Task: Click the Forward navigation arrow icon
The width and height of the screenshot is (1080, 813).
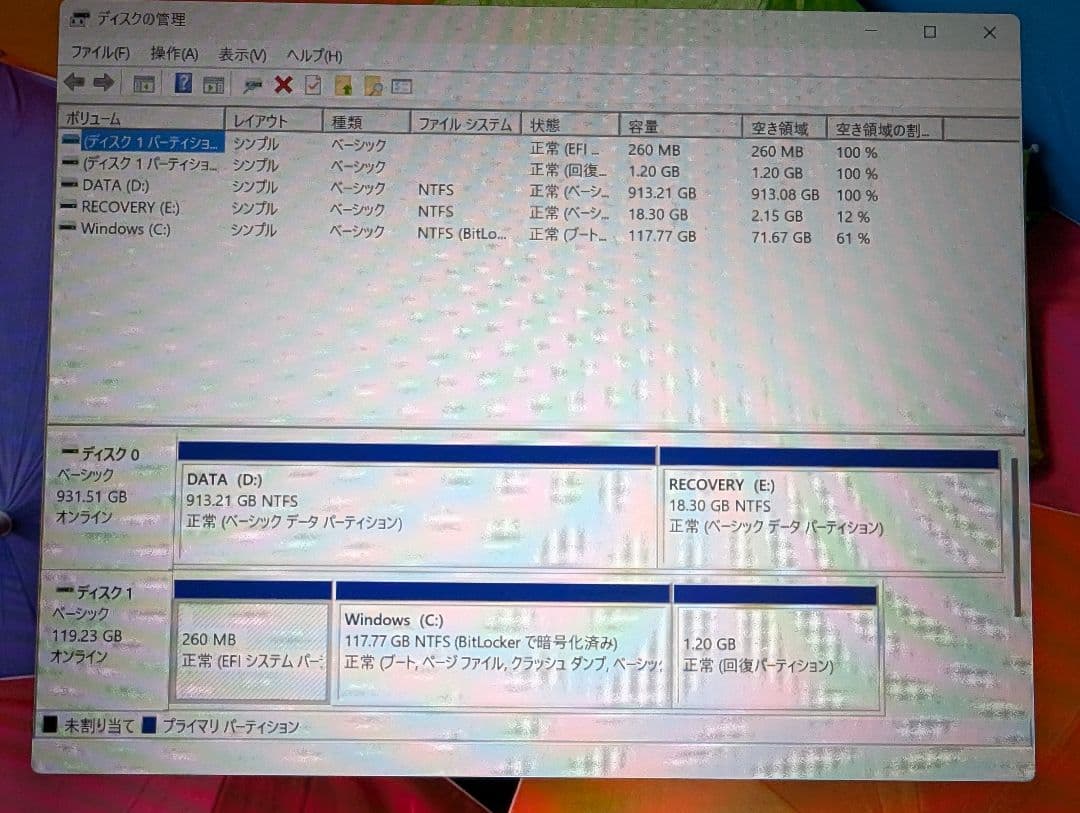Action: [103, 84]
